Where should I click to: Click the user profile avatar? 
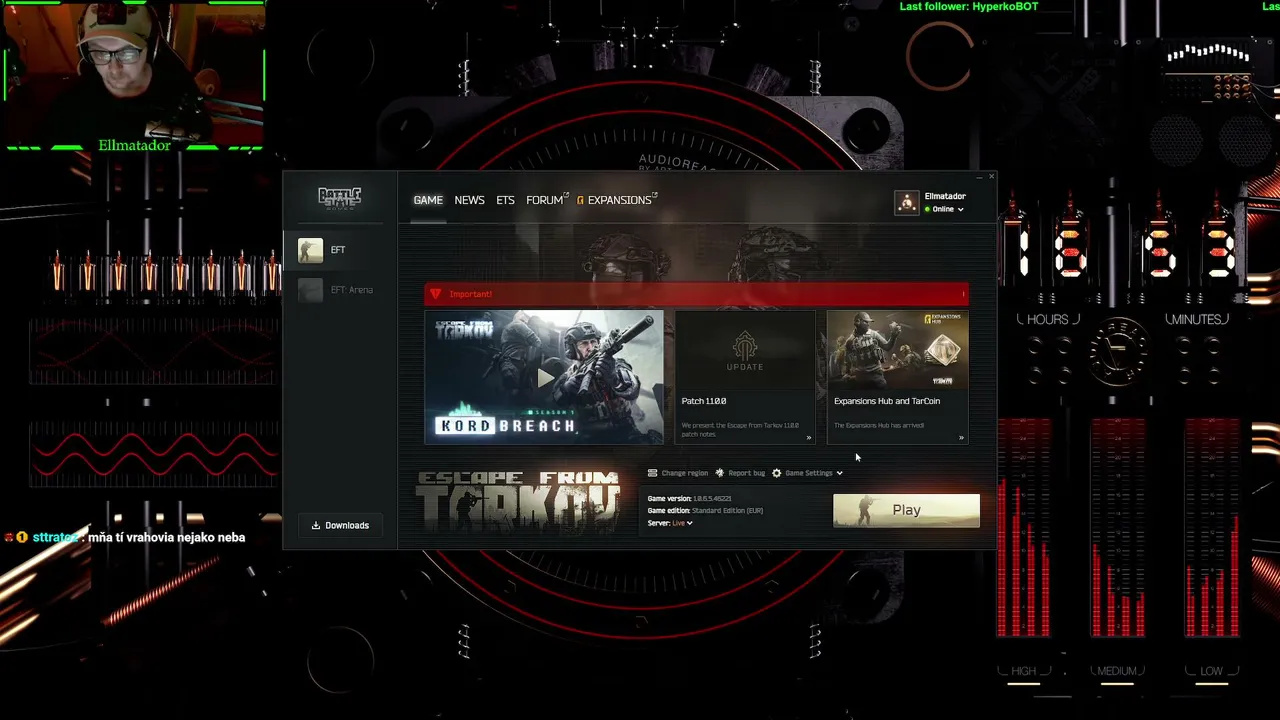(906, 203)
